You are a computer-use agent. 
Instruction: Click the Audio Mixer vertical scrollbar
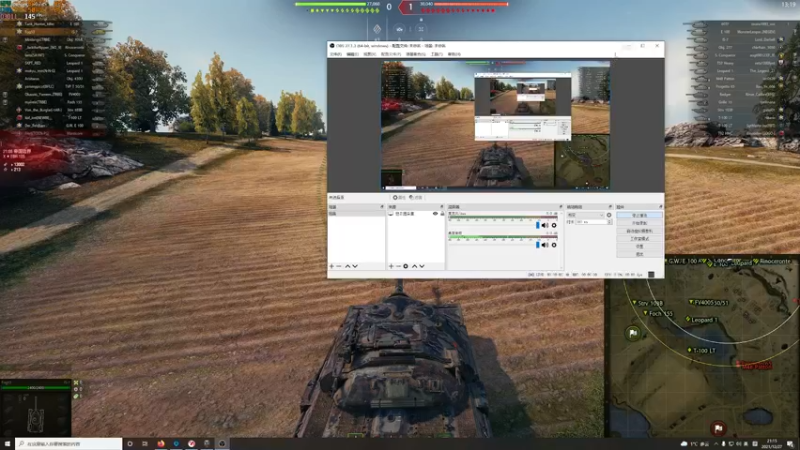click(x=562, y=239)
